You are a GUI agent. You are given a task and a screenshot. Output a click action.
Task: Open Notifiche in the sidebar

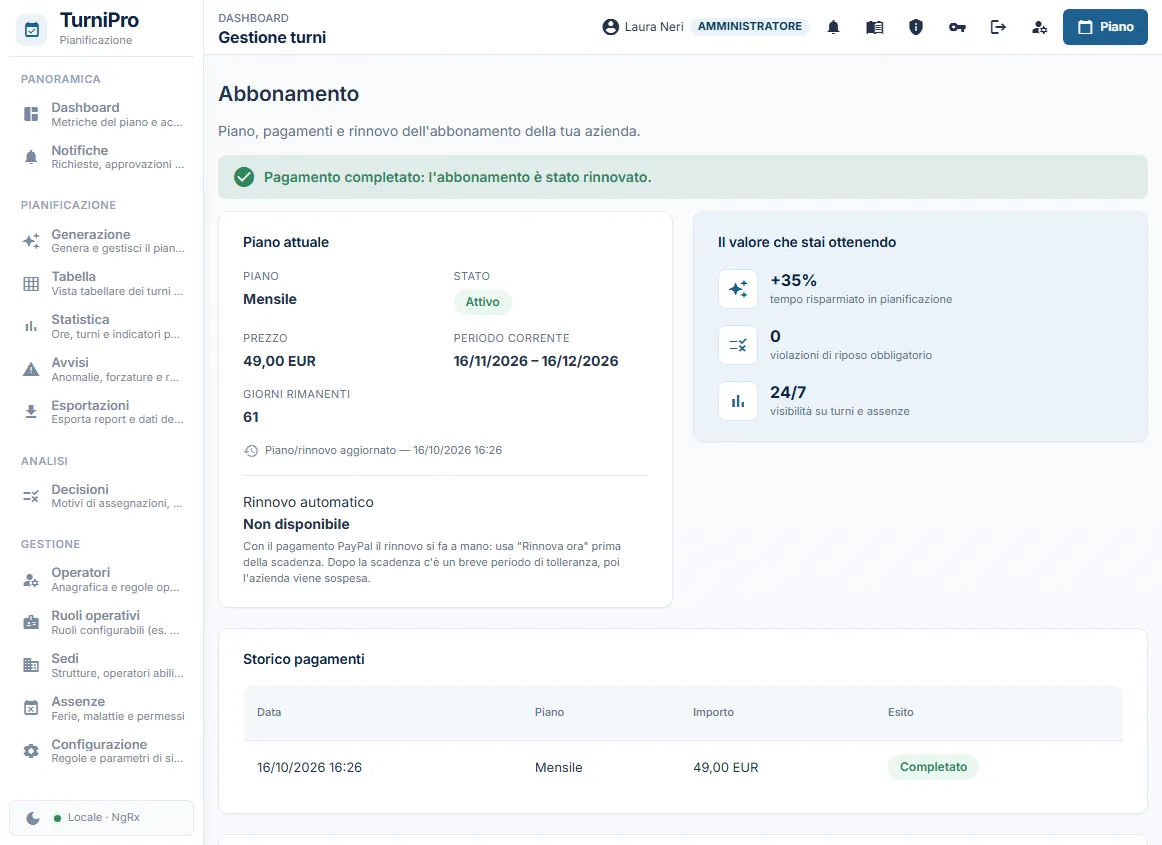click(x=102, y=156)
